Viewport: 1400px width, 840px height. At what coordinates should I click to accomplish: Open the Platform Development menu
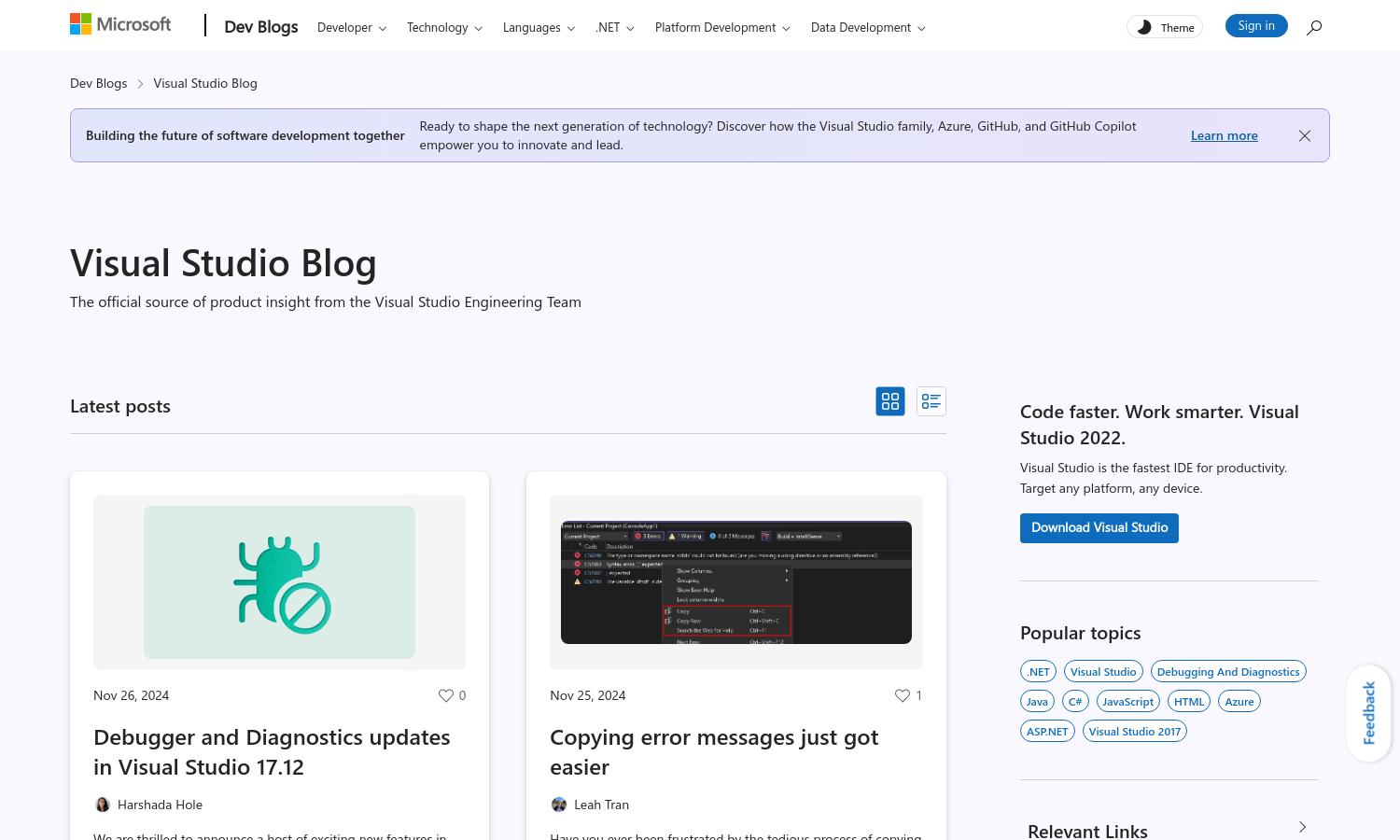click(x=721, y=28)
